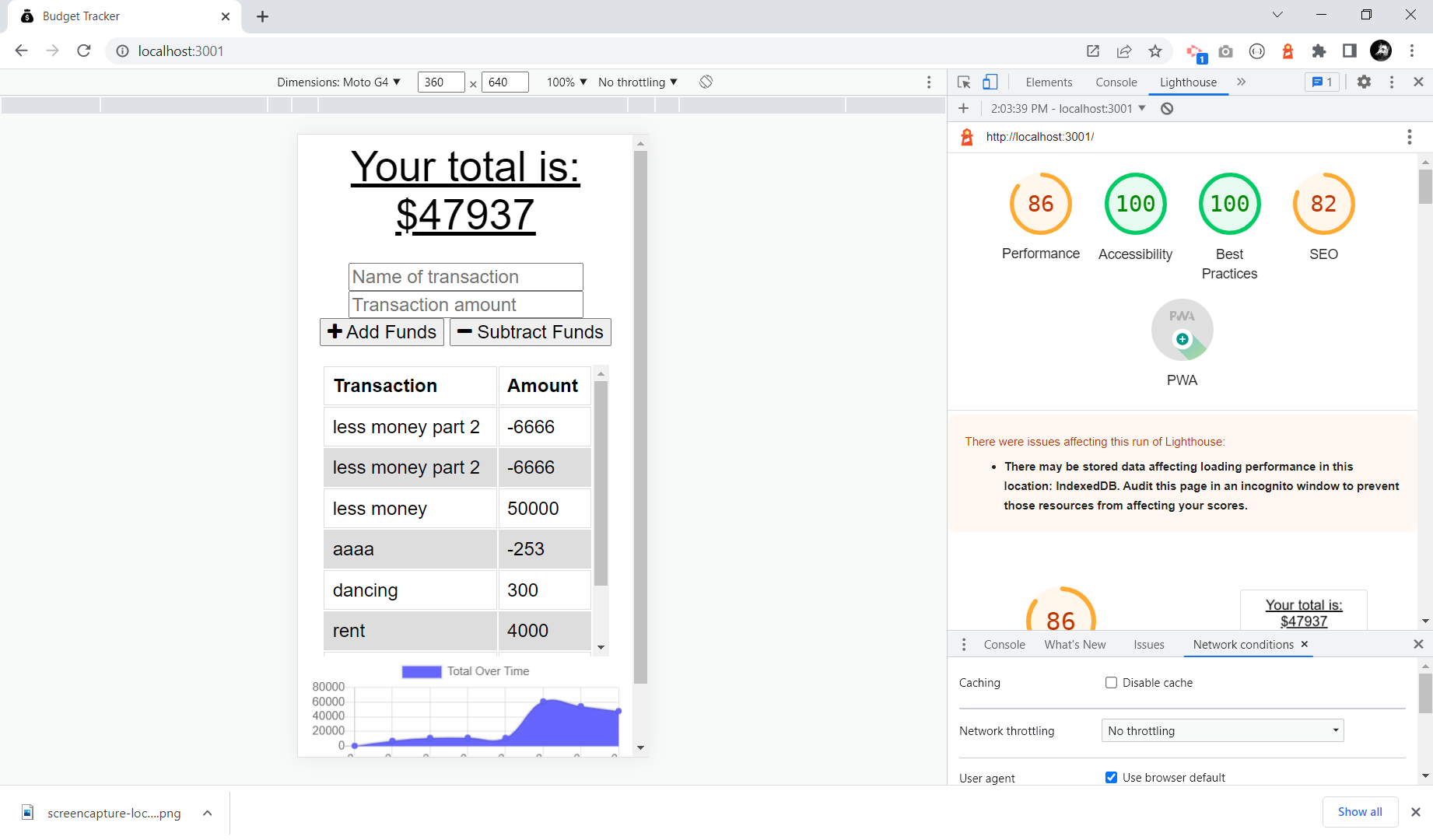Image resolution: width=1433 pixels, height=840 pixels.
Task: Select the inspect element tool
Action: [x=963, y=82]
